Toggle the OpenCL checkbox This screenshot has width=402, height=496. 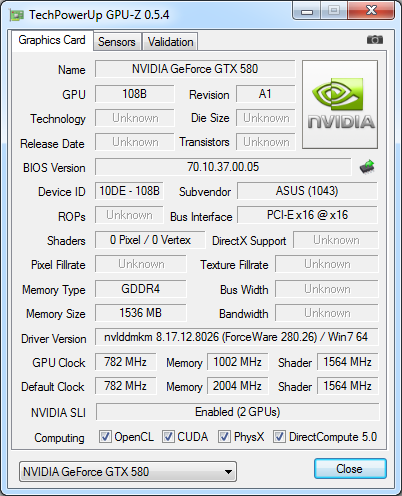coord(105,436)
